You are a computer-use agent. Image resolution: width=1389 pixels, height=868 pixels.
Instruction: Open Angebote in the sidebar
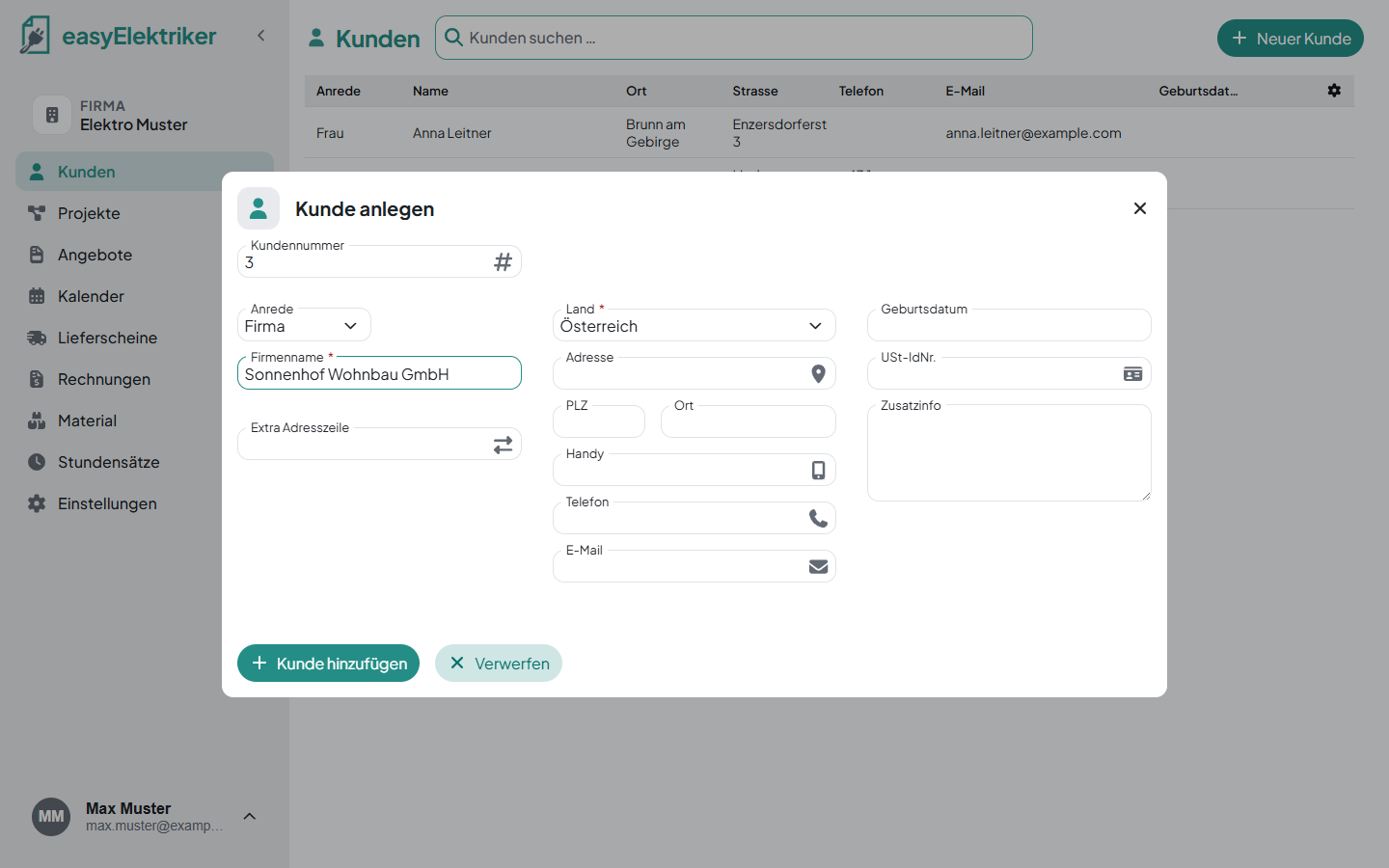click(145, 255)
